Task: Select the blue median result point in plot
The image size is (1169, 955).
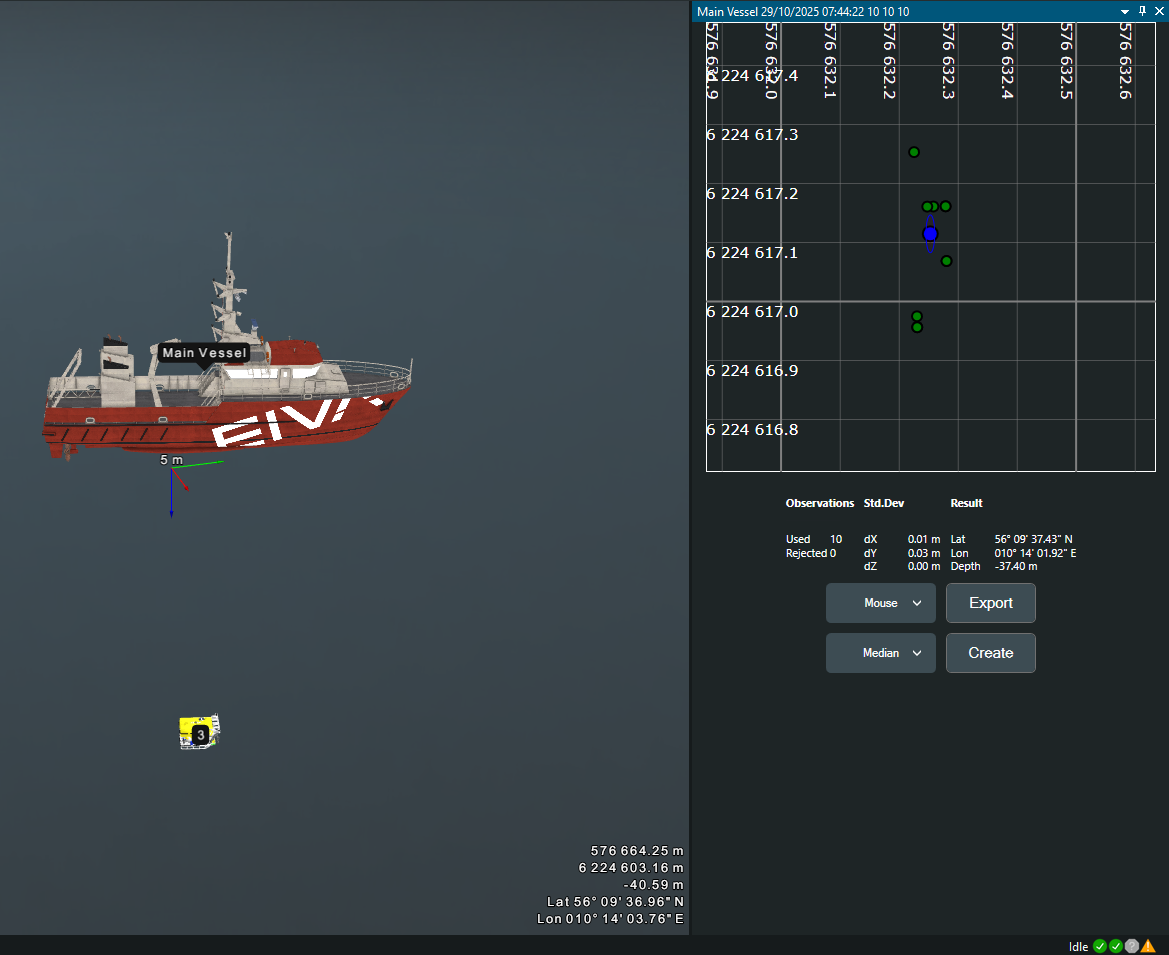Action: (x=930, y=234)
